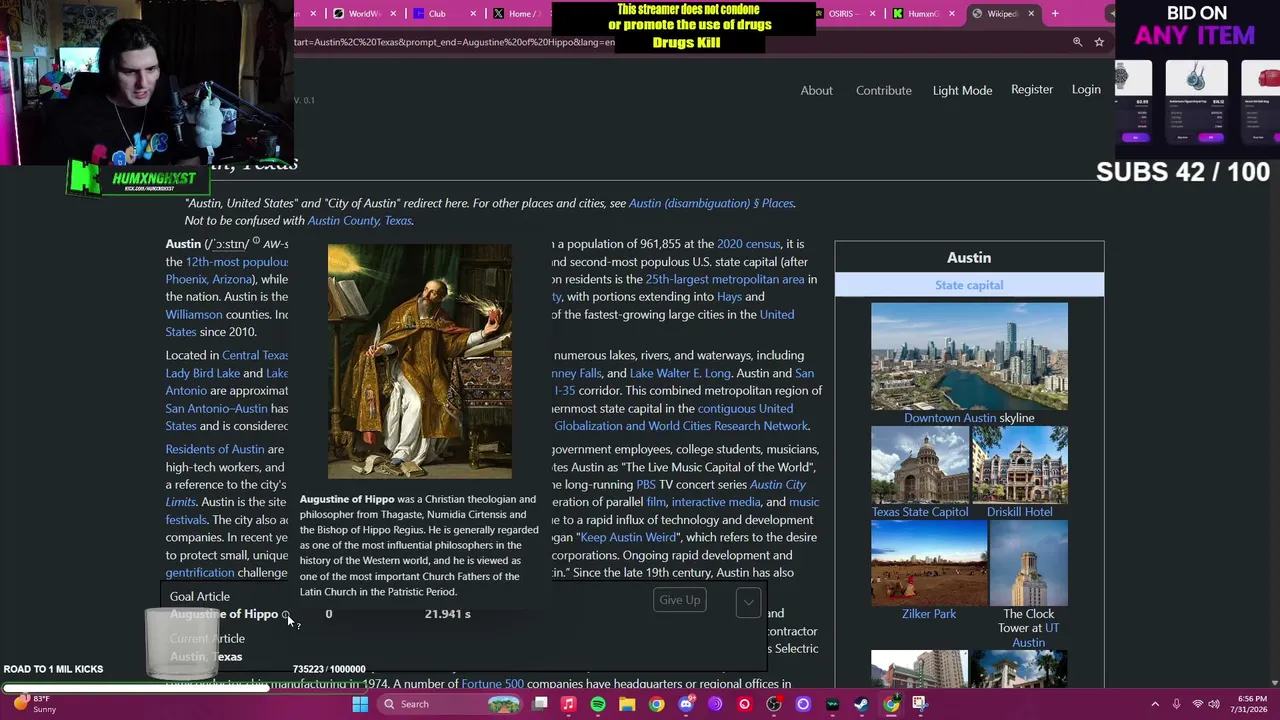Click the Give Up button
Viewport: 1280px width, 720px height.
[x=680, y=600]
